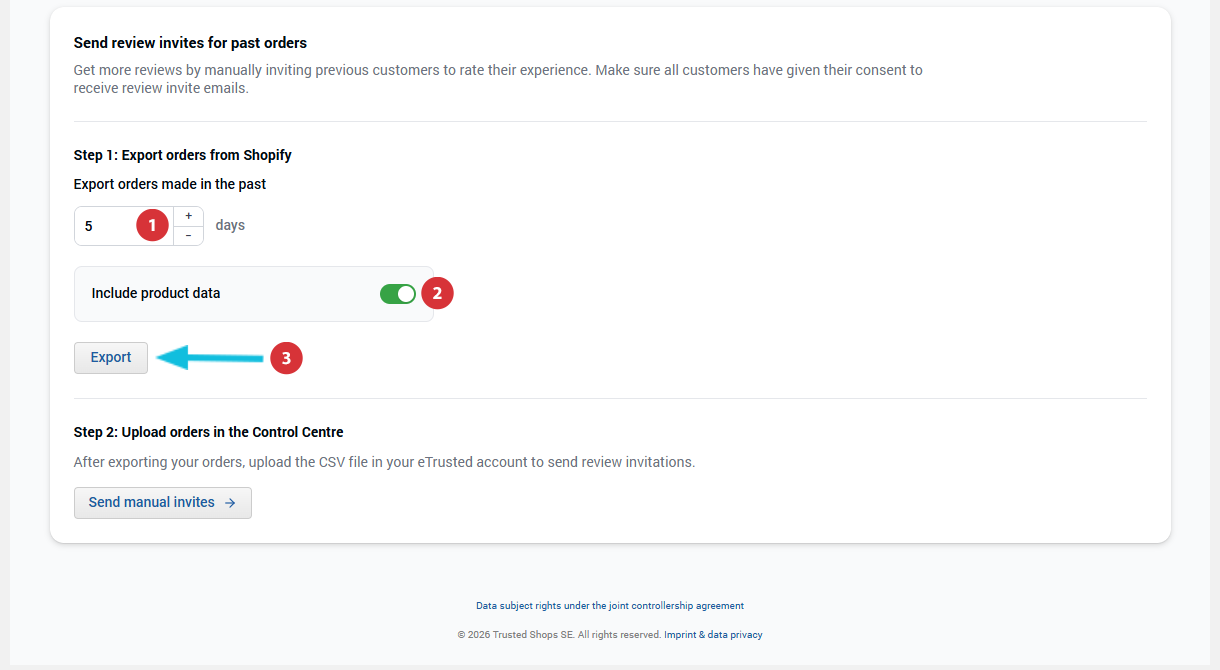Click the Step 1 Export orders heading
The height and width of the screenshot is (670, 1220).
tap(183, 155)
